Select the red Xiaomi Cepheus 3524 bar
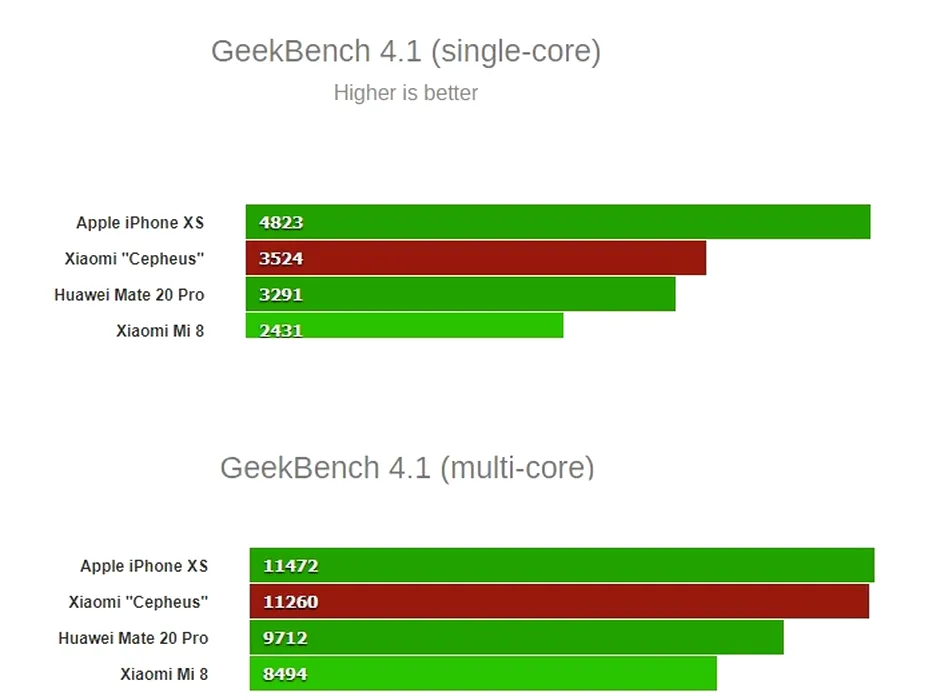The width and height of the screenshot is (936, 700). pyautogui.click(x=476, y=258)
